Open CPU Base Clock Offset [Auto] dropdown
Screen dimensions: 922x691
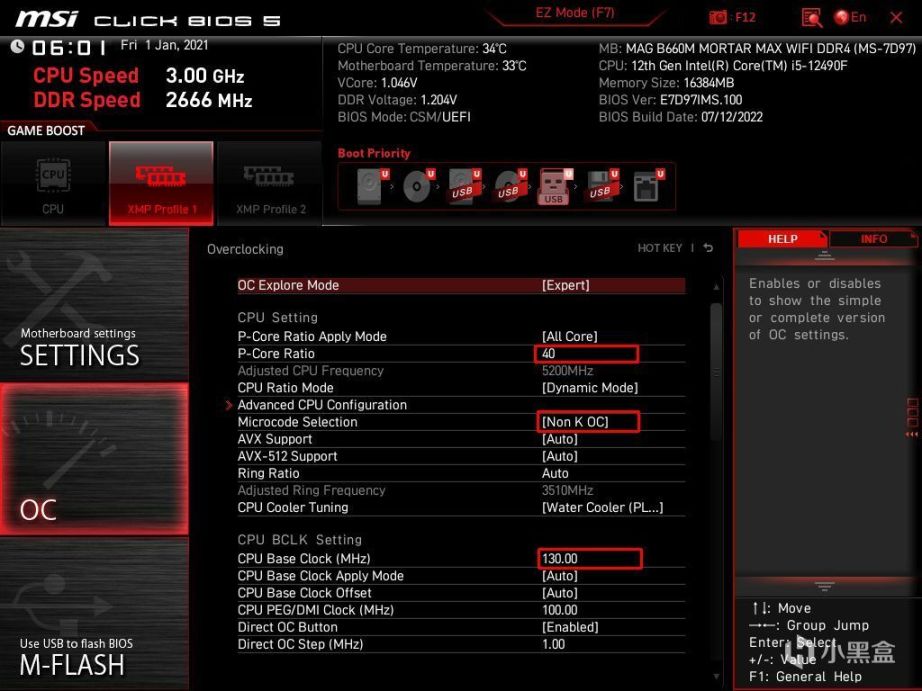[x=560, y=592]
